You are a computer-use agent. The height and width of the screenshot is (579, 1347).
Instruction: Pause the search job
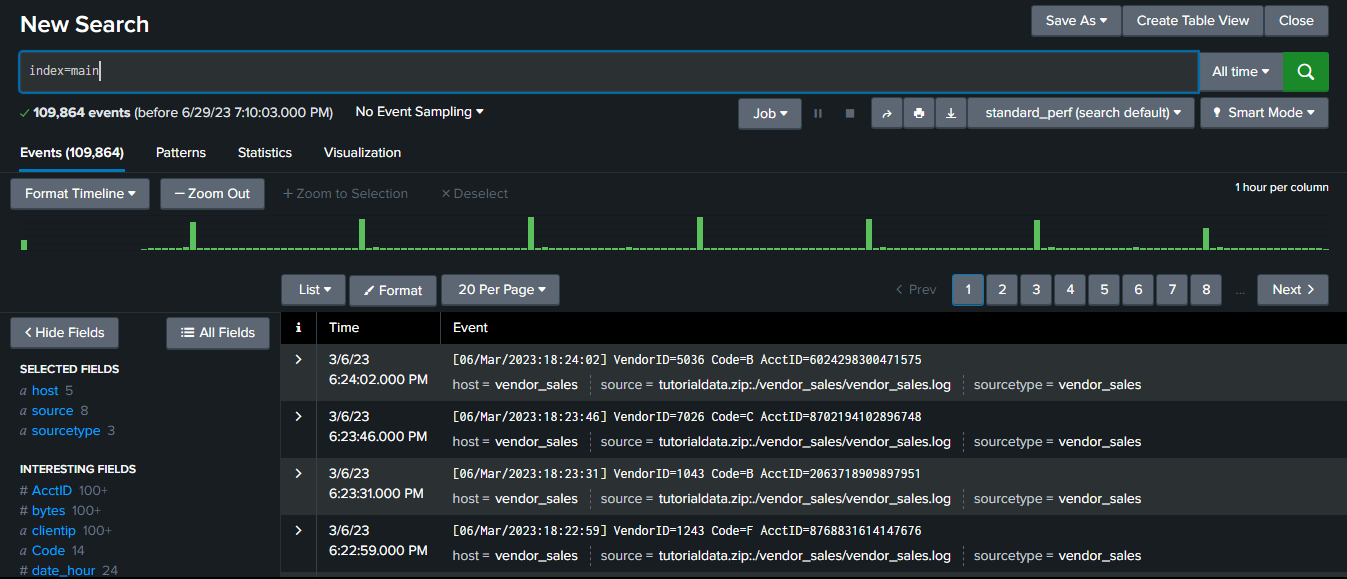tap(818, 113)
